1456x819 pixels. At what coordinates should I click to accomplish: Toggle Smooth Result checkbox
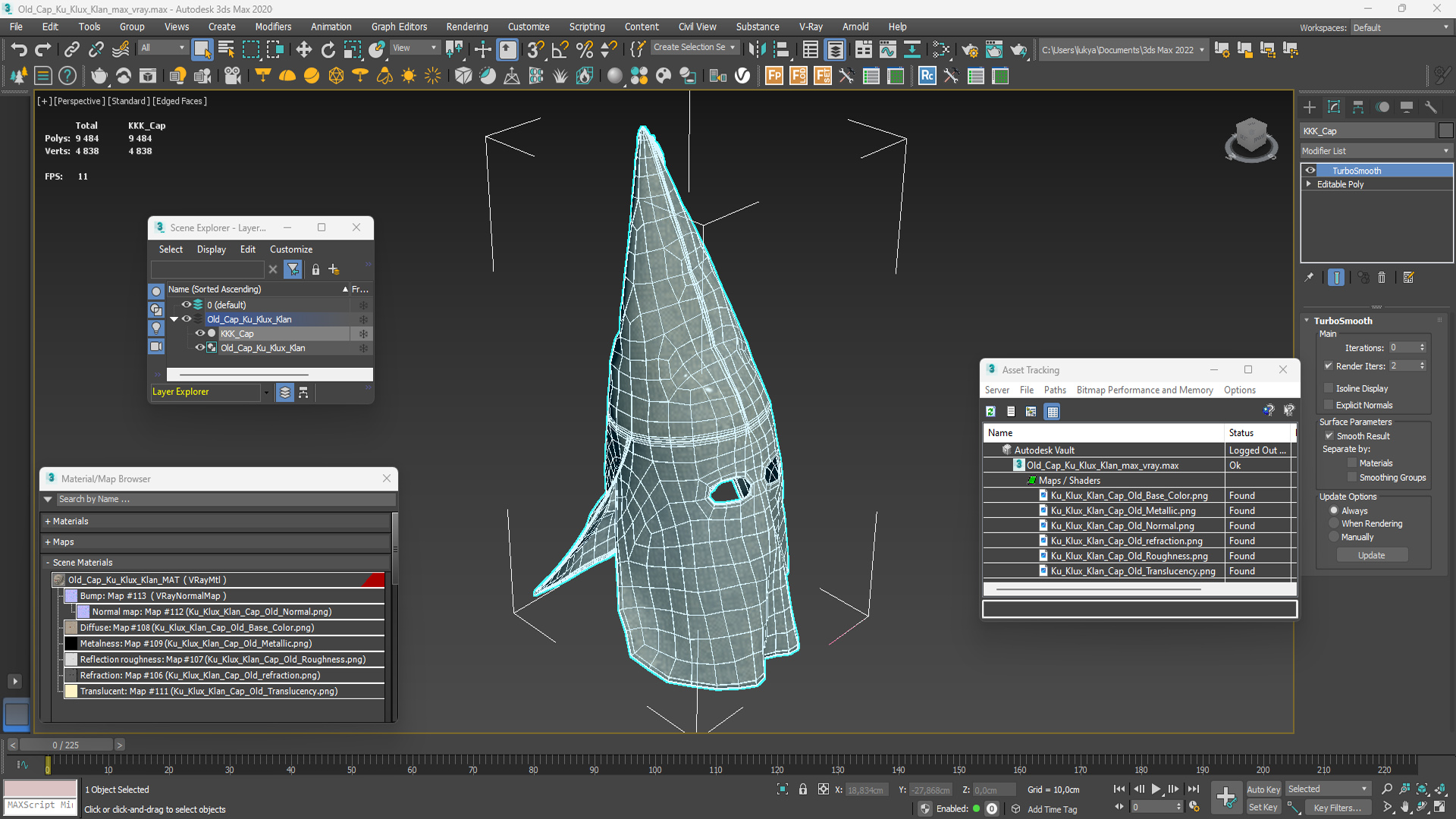pyautogui.click(x=1329, y=436)
